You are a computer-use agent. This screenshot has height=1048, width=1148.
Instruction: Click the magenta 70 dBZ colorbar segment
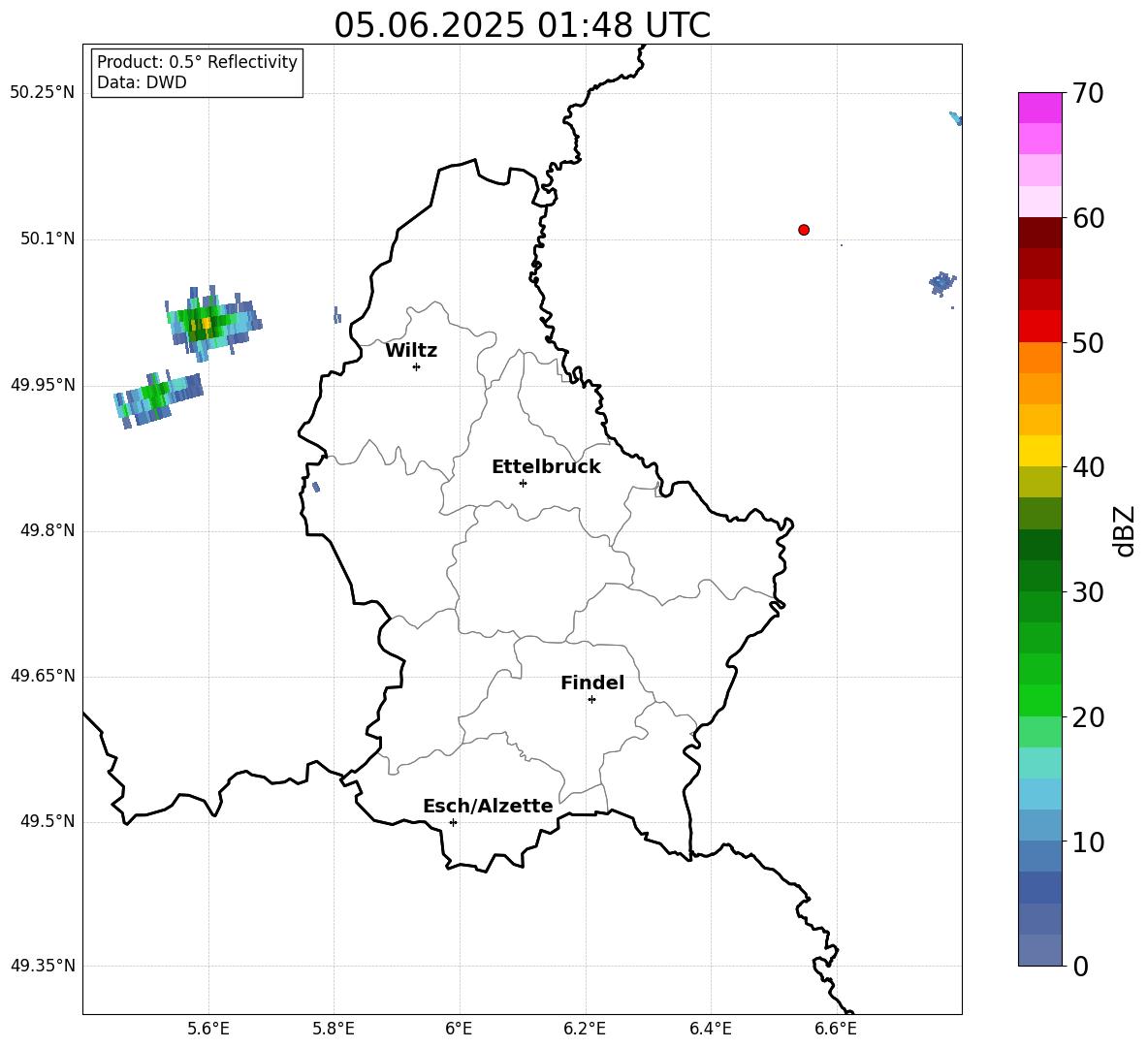(1039, 108)
